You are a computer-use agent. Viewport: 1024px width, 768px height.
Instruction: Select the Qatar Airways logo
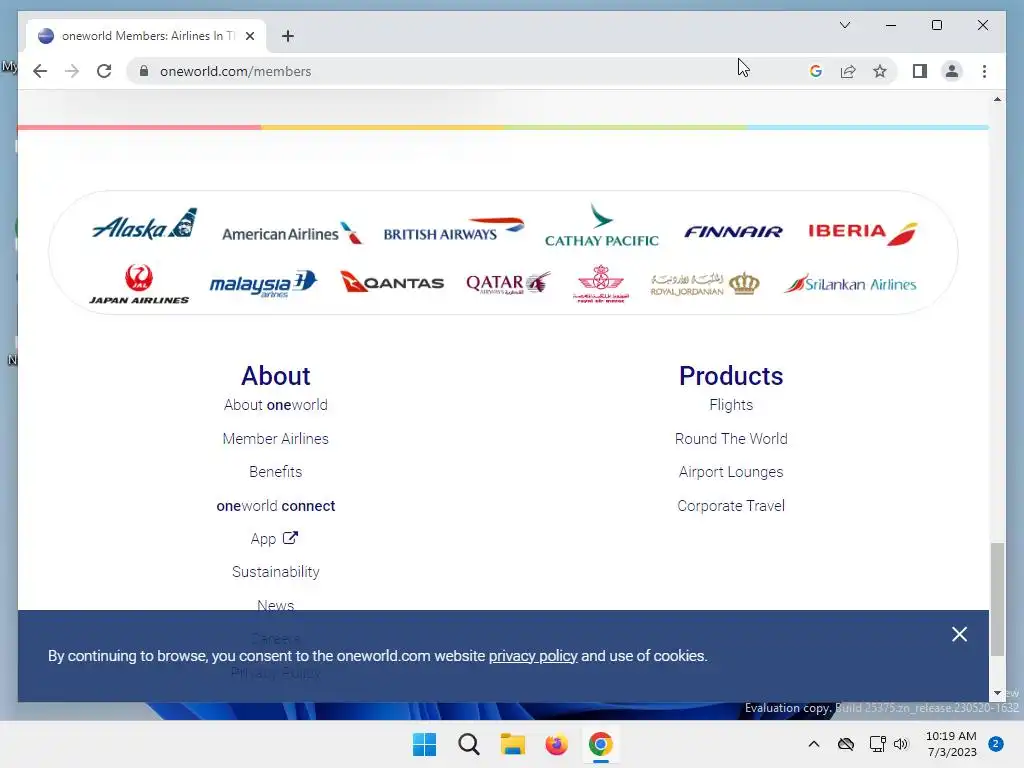tap(508, 283)
